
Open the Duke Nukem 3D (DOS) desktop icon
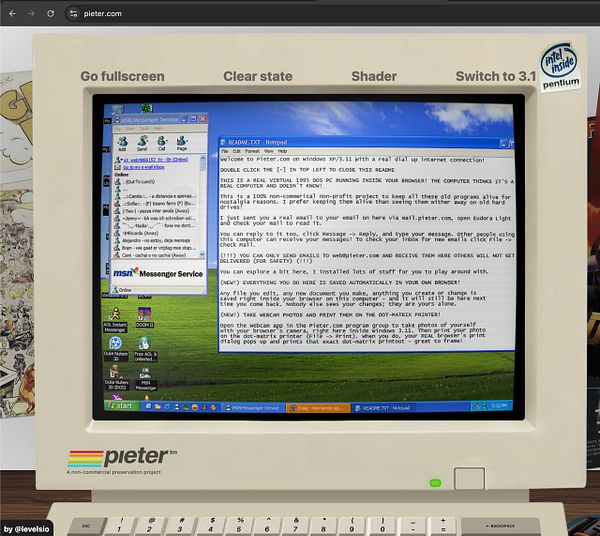(116, 378)
